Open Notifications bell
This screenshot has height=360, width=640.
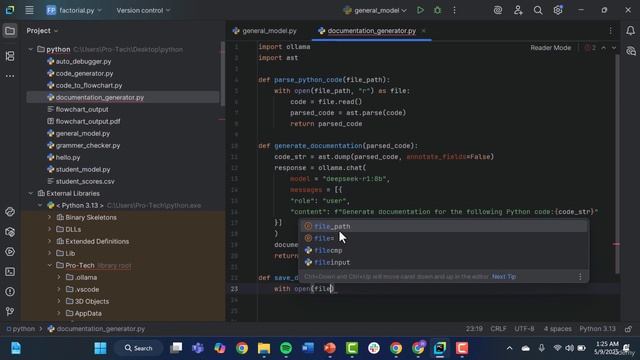pos(631,31)
